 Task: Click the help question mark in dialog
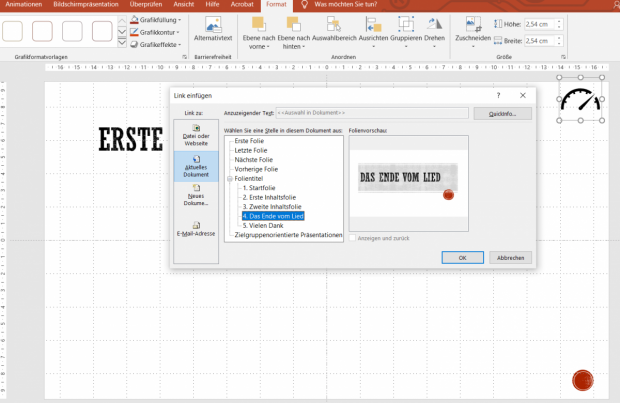[498, 95]
